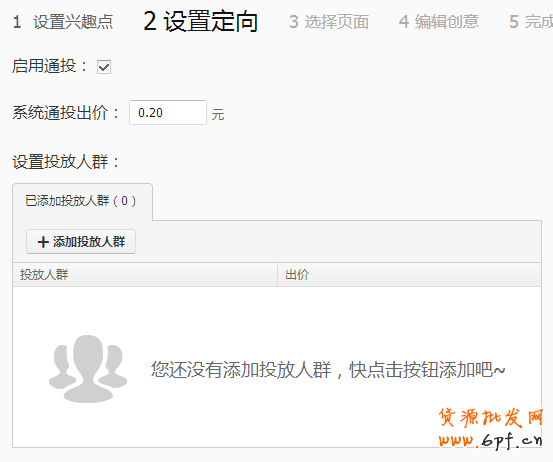
Task: Click the gray people group placeholder icon
Action: coord(88,369)
